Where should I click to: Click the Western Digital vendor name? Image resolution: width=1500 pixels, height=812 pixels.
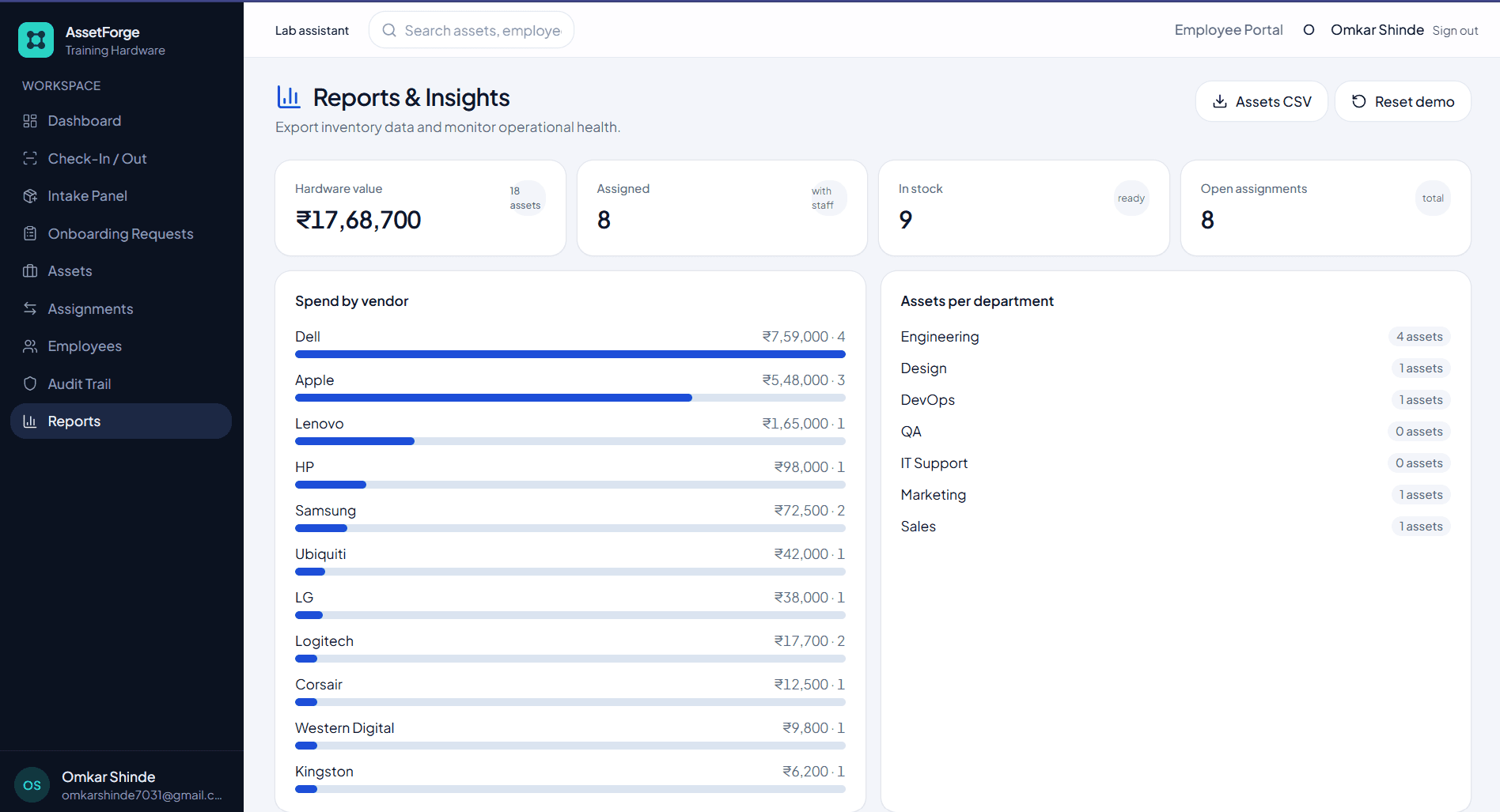click(344, 728)
